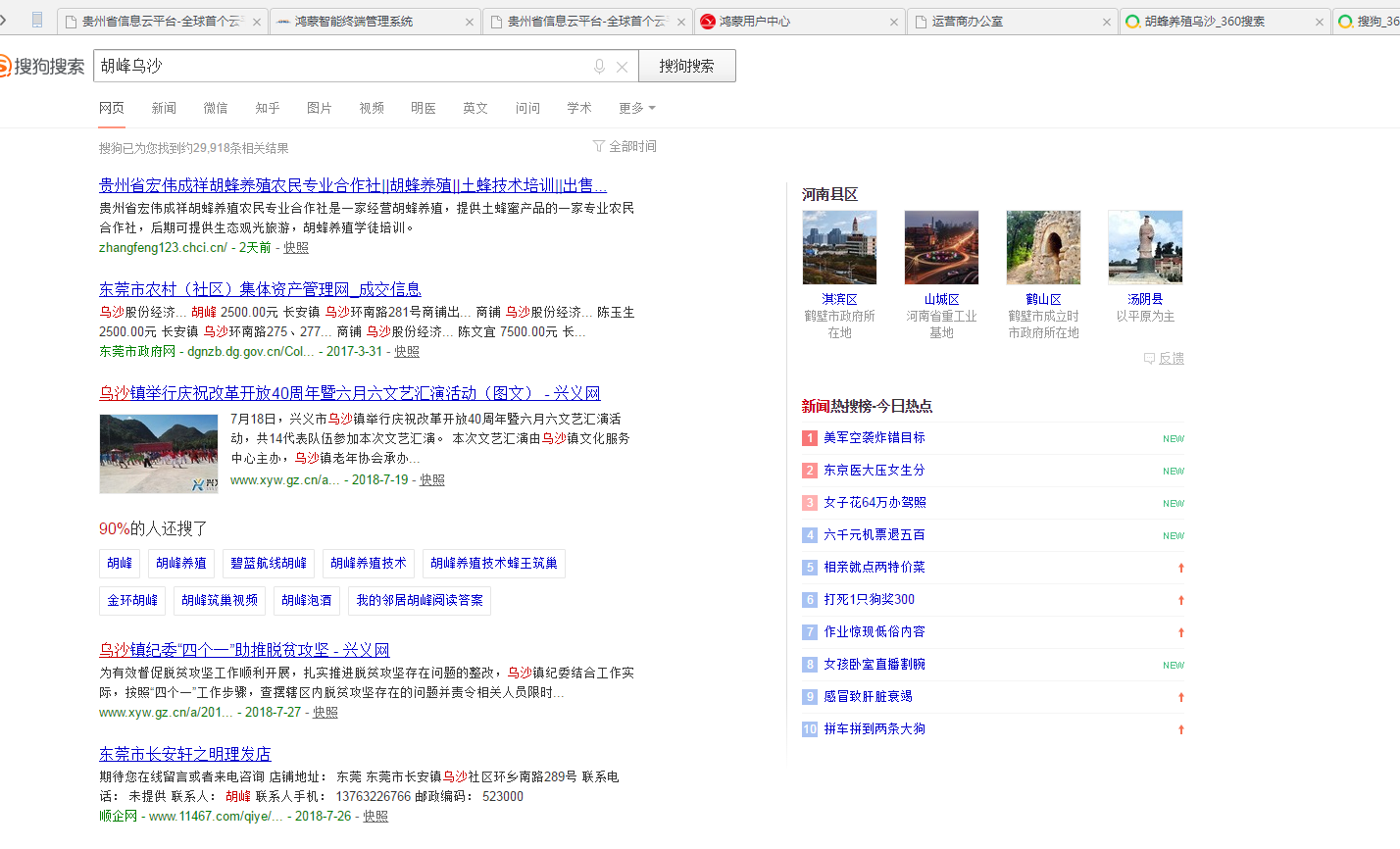Open the 乌沙镇 performance result thumbnail image
1400x849 pixels.
click(159, 453)
